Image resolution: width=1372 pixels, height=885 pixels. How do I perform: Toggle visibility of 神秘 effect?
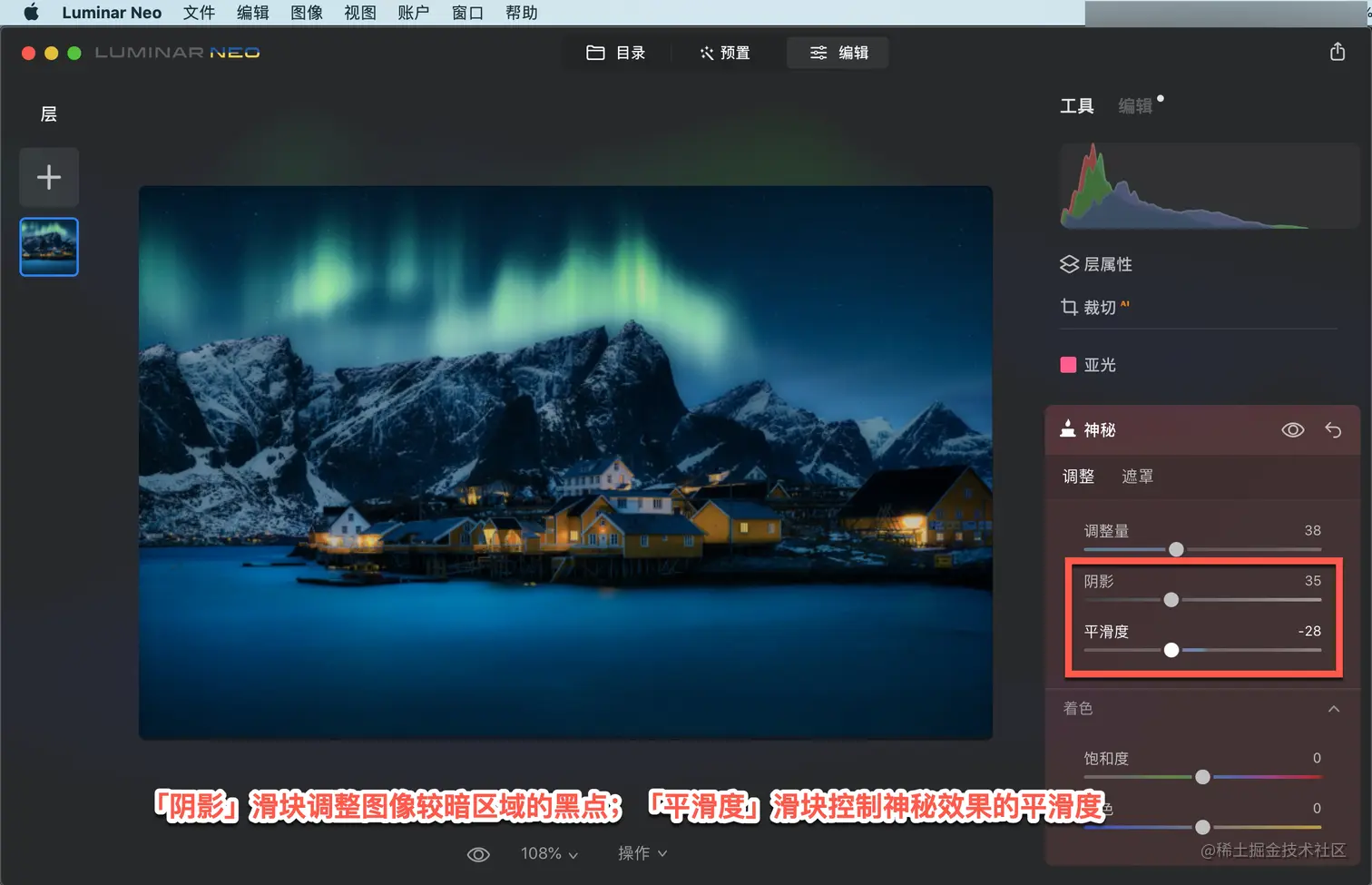[x=1293, y=430]
